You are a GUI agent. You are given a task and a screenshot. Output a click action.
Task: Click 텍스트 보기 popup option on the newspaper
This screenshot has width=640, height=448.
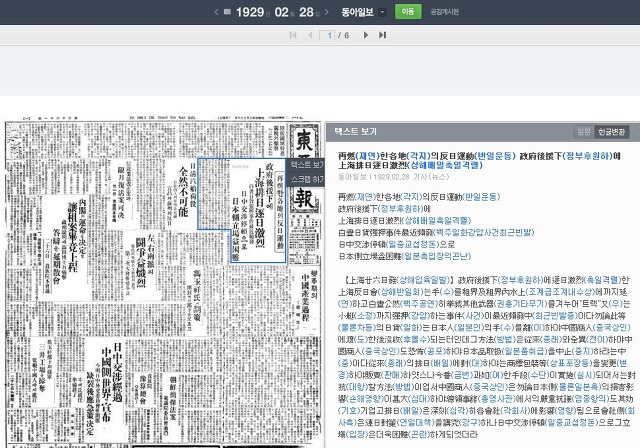pyautogui.click(x=307, y=165)
